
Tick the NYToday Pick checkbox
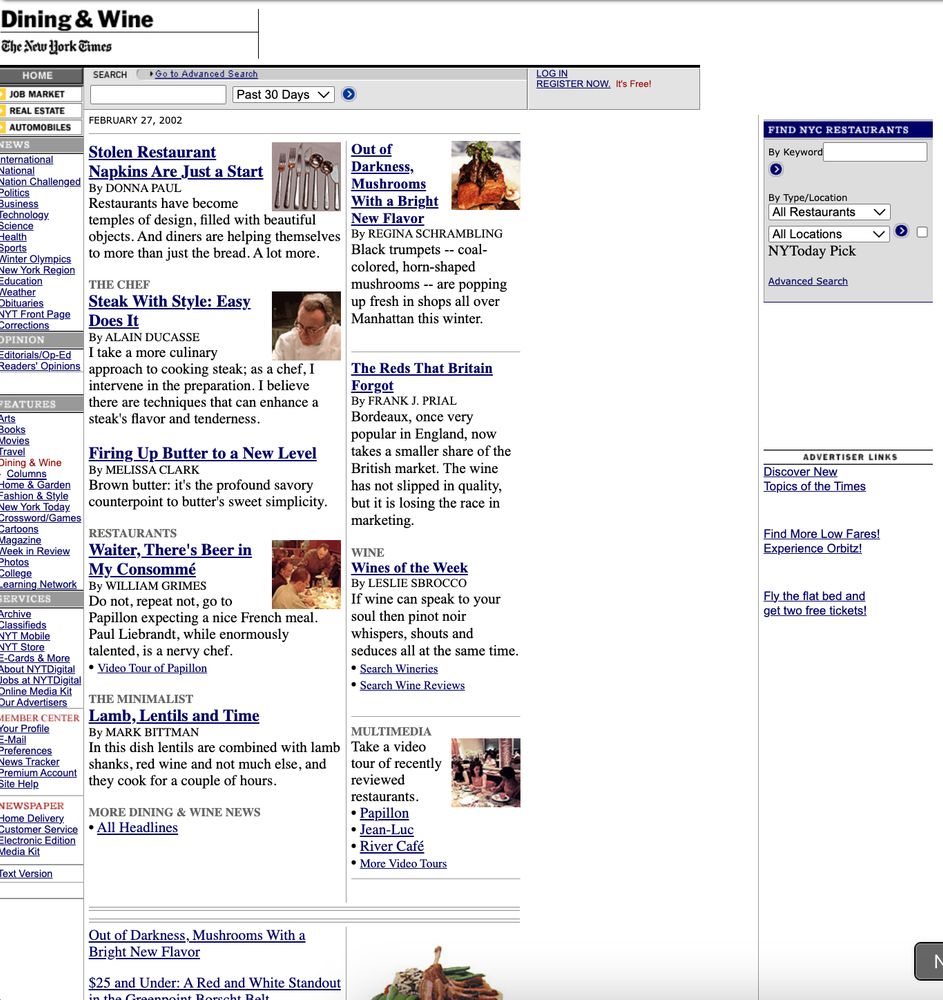point(922,232)
